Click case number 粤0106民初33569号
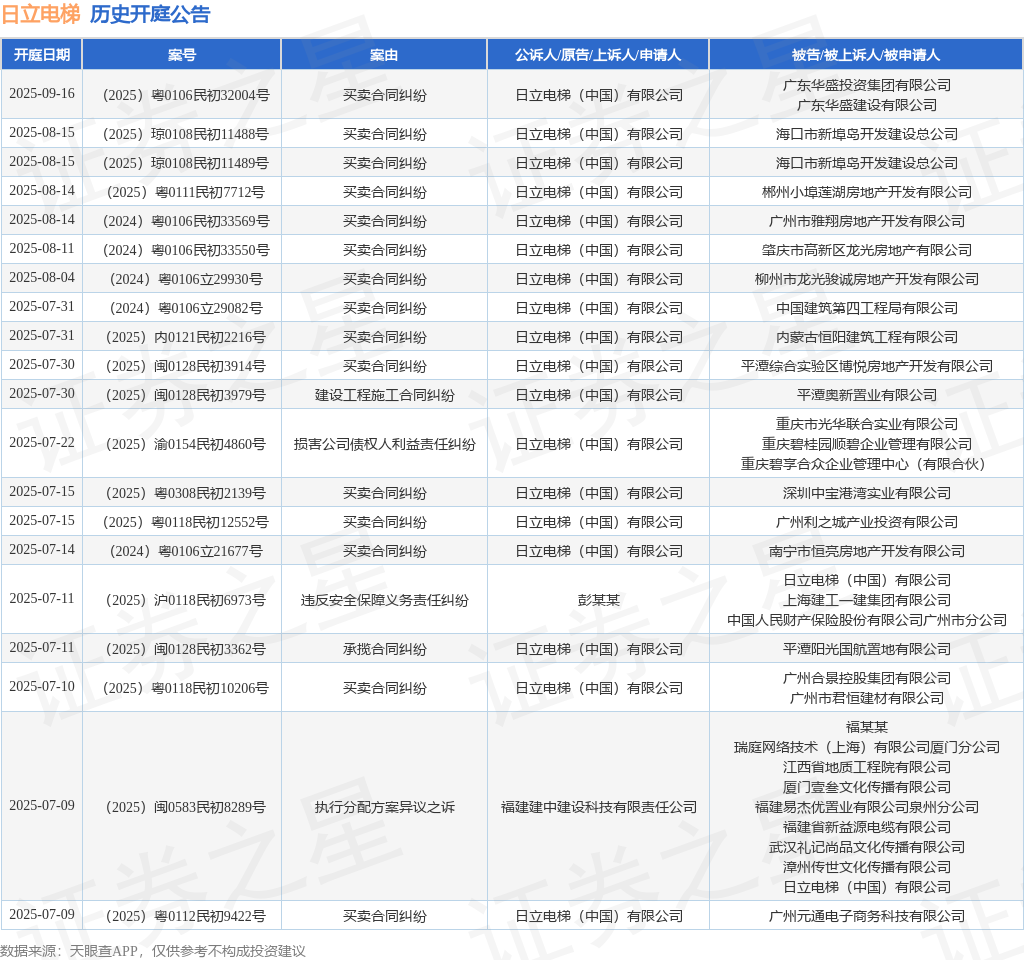 [186, 221]
